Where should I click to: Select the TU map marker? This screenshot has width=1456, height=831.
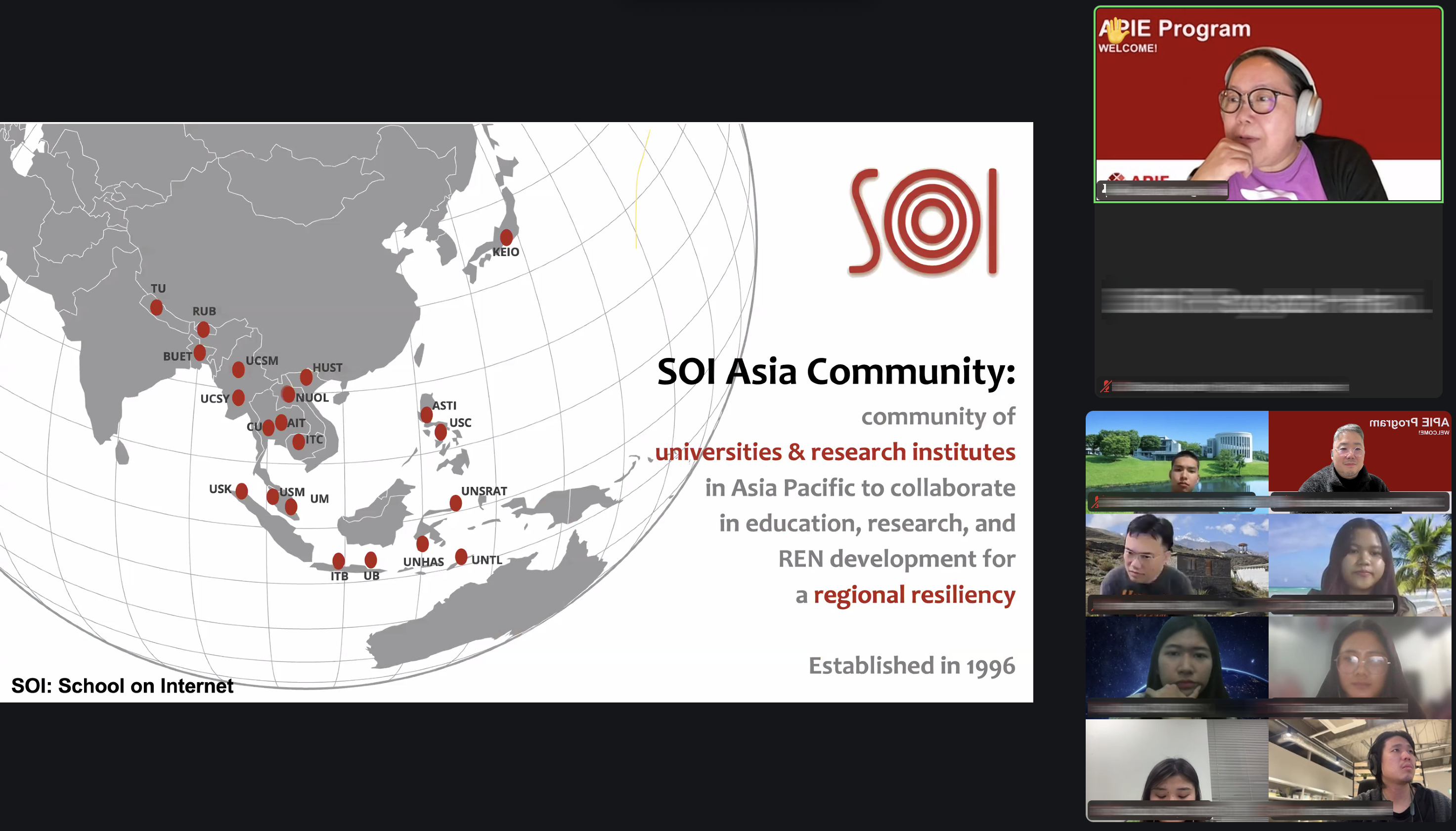(156, 306)
